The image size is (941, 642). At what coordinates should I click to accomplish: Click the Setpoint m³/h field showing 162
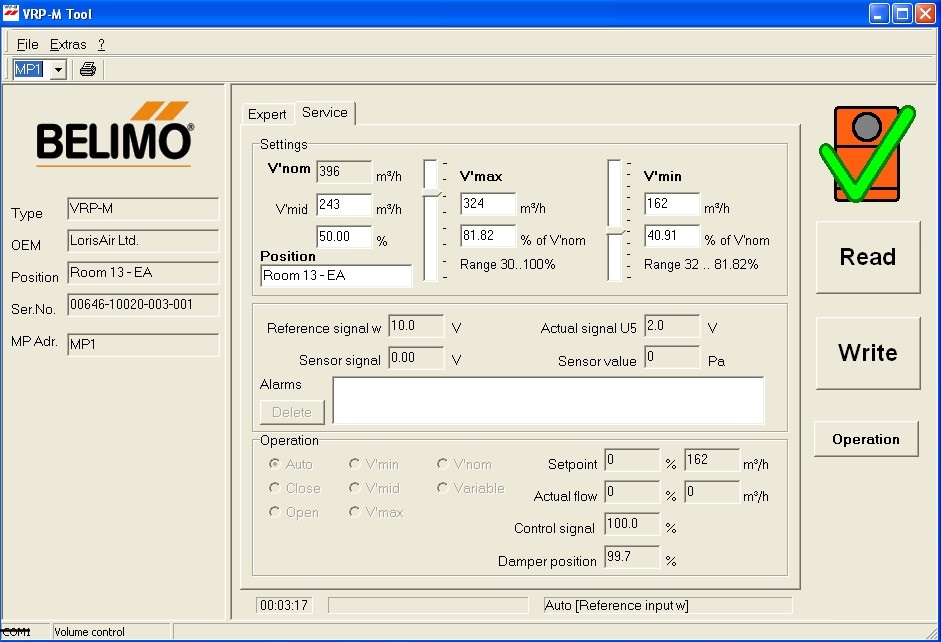[x=712, y=460]
